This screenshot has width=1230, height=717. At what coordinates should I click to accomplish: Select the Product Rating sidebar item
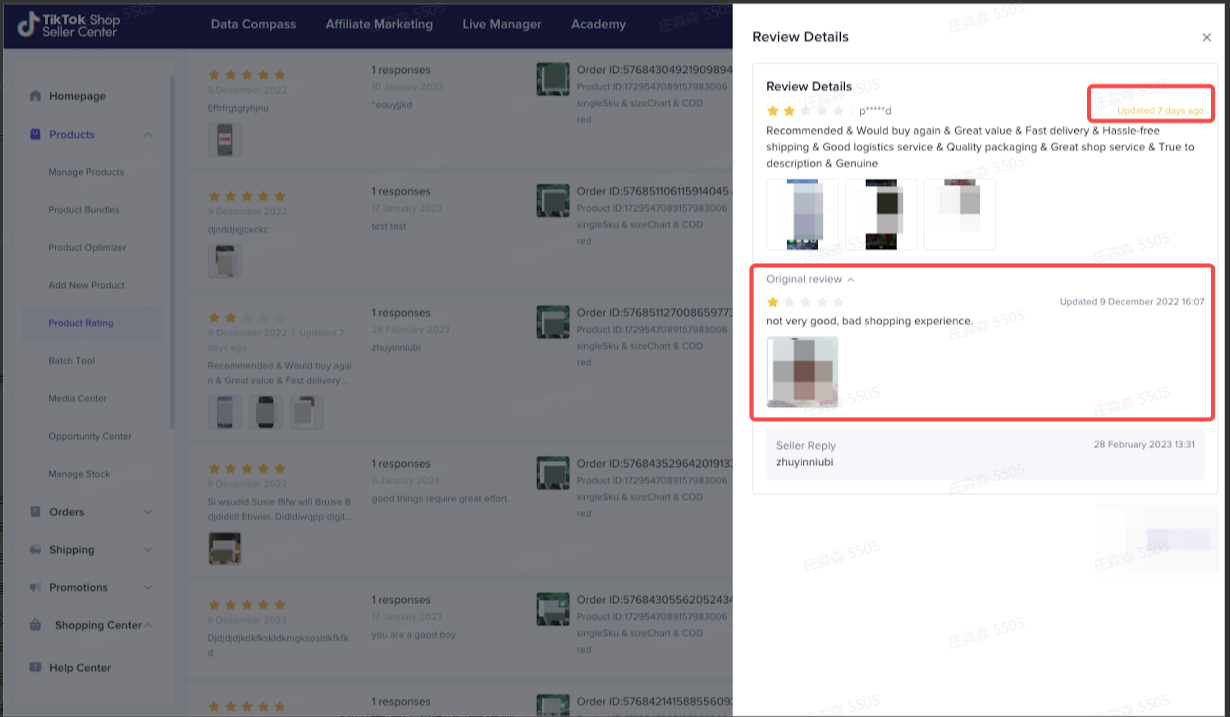click(91, 323)
